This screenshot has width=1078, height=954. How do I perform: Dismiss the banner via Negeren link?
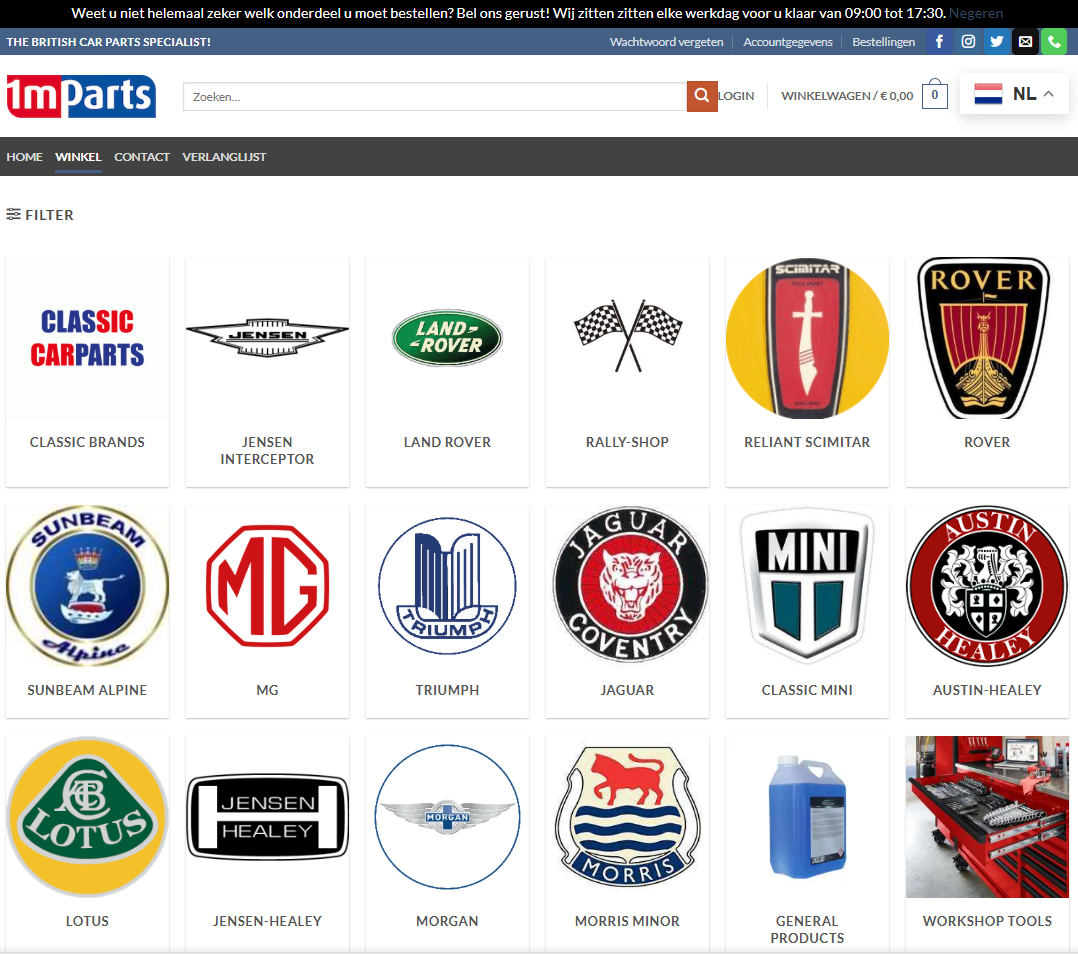click(976, 13)
